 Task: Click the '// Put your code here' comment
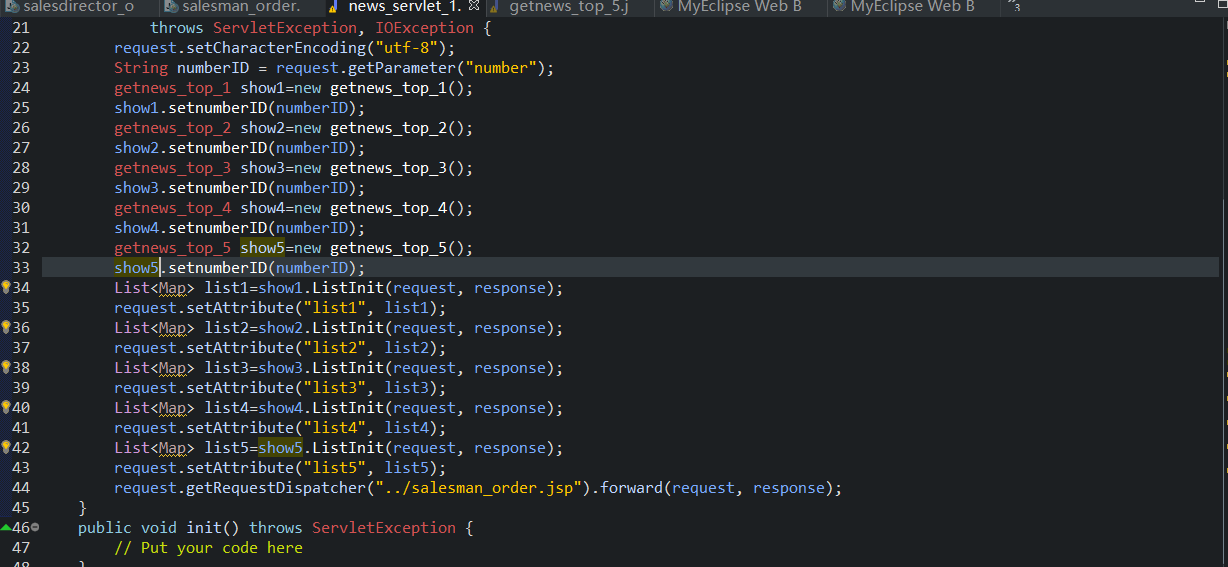[x=208, y=547]
